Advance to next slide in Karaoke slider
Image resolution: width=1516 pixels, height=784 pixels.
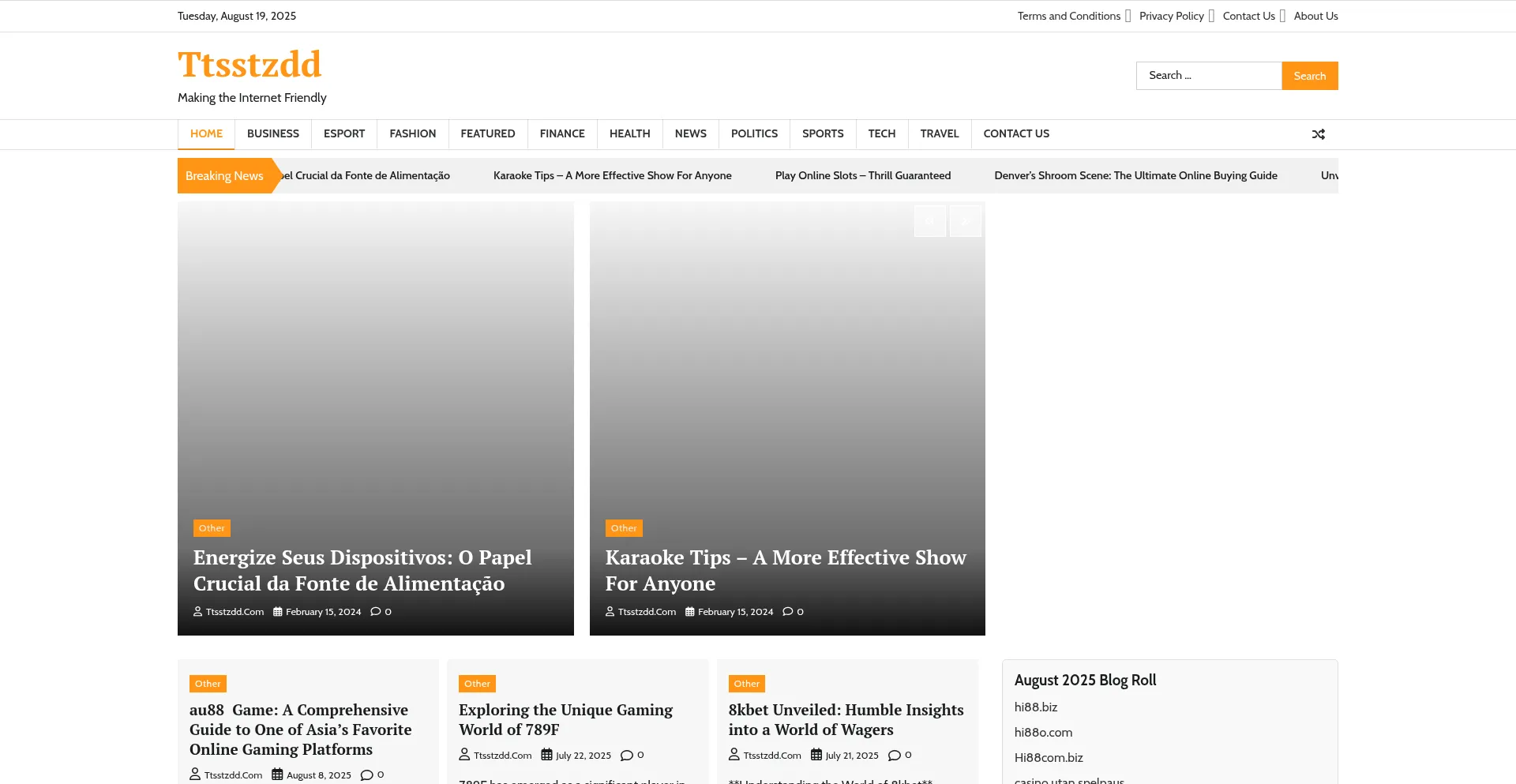tap(965, 221)
